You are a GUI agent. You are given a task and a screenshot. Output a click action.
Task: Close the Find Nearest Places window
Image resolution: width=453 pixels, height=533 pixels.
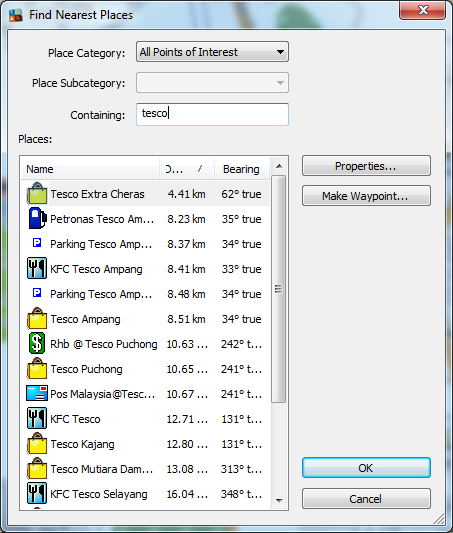pos(423,10)
